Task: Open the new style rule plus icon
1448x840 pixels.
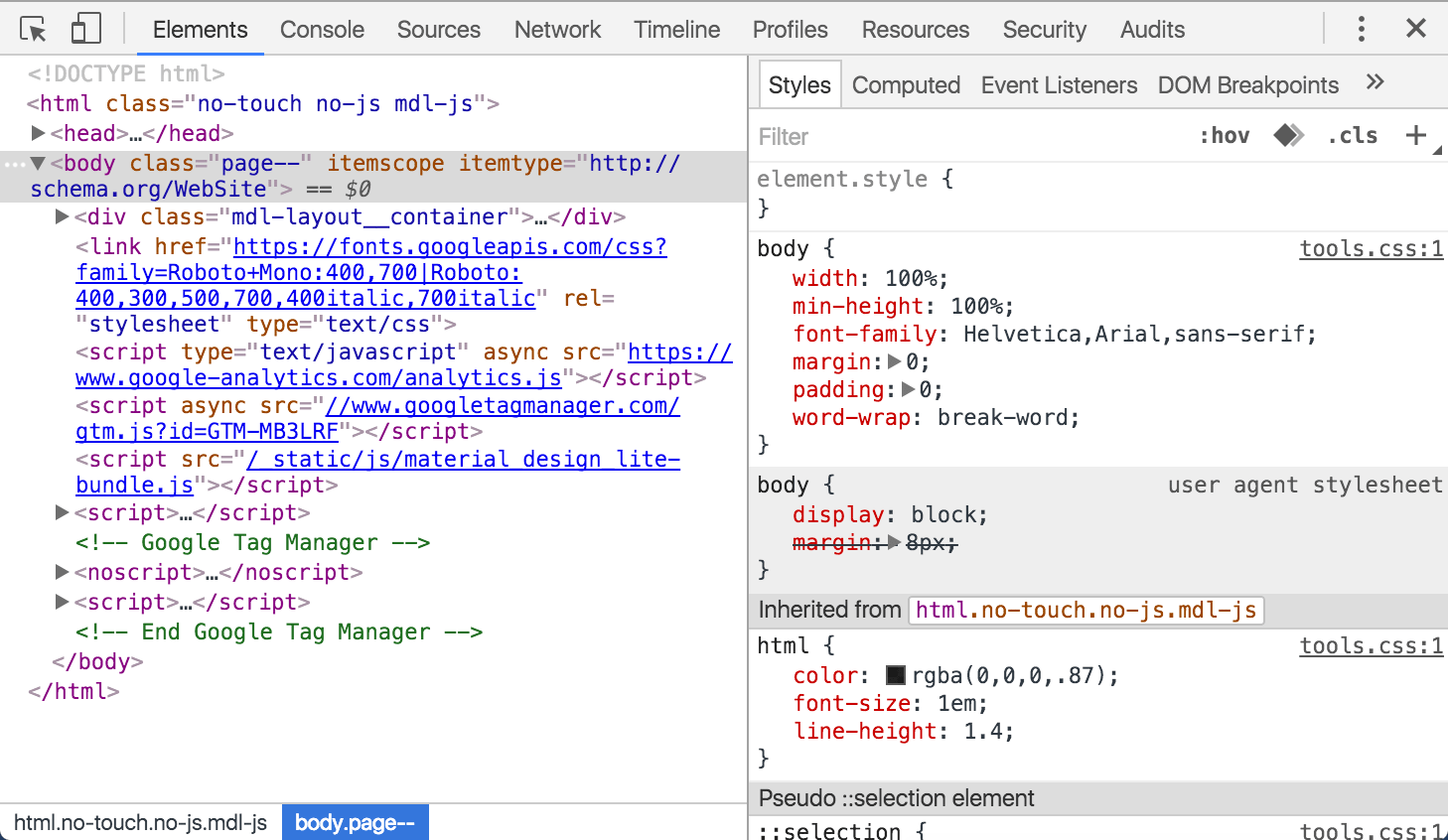Action: point(1414,135)
